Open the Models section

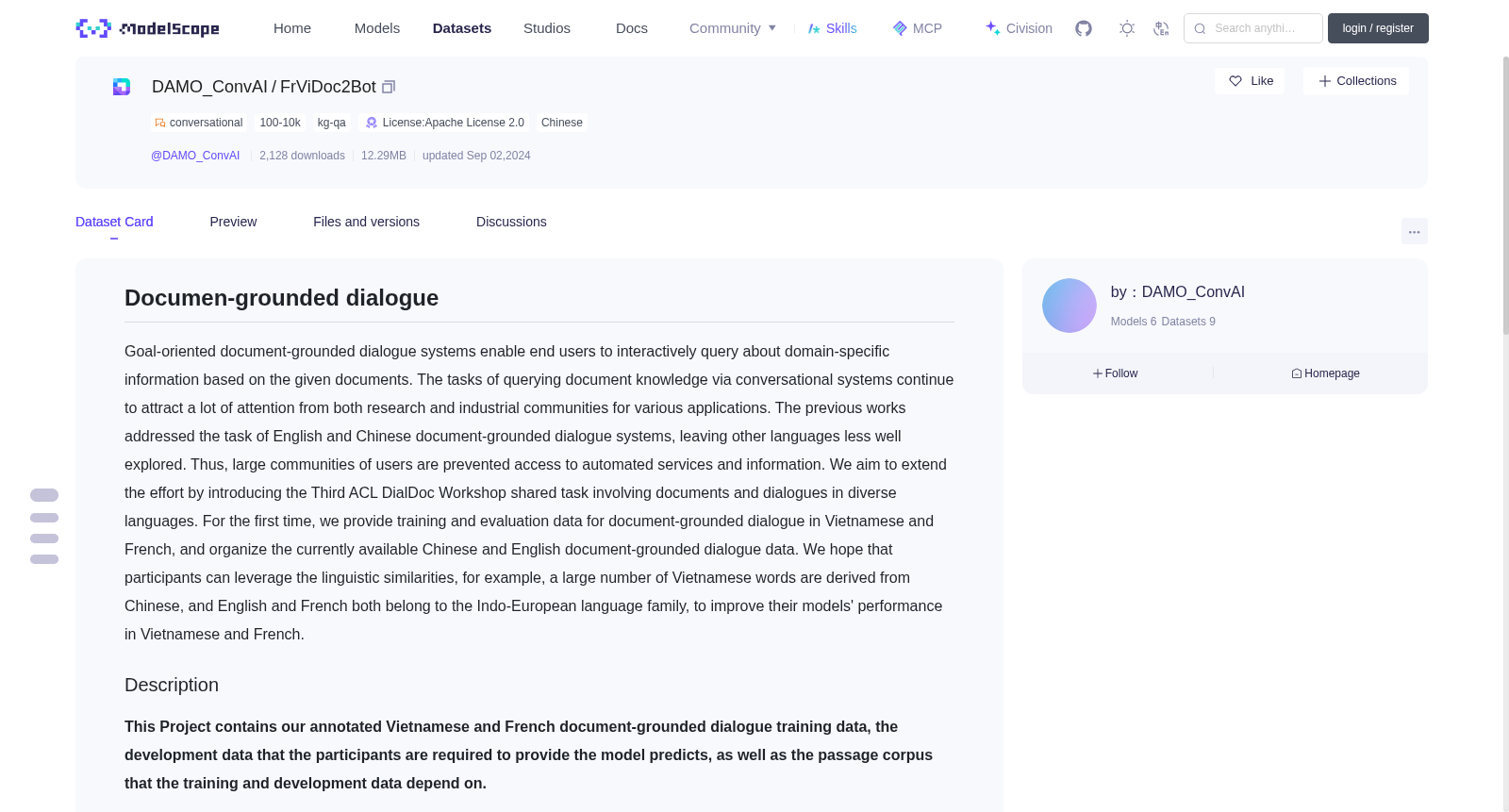point(377,28)
